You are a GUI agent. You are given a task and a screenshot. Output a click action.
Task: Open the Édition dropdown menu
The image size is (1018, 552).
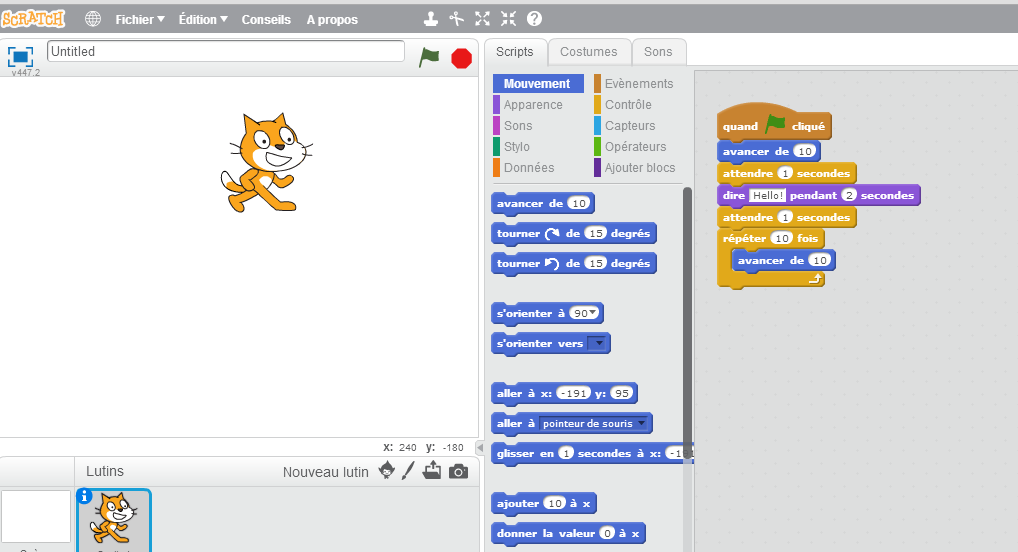coord(203,19)
